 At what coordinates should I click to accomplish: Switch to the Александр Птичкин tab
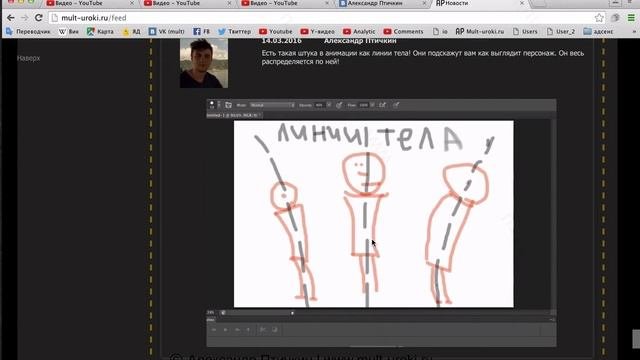384,3
